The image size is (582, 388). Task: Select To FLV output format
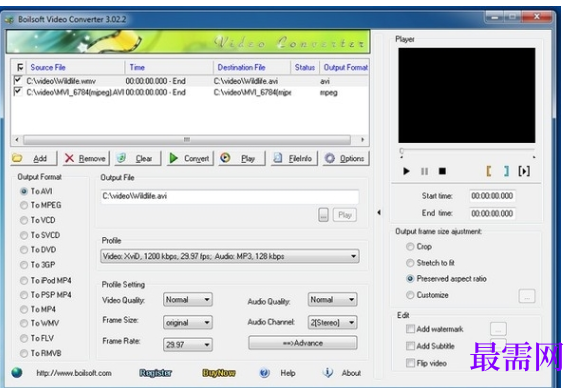(24, 338)
